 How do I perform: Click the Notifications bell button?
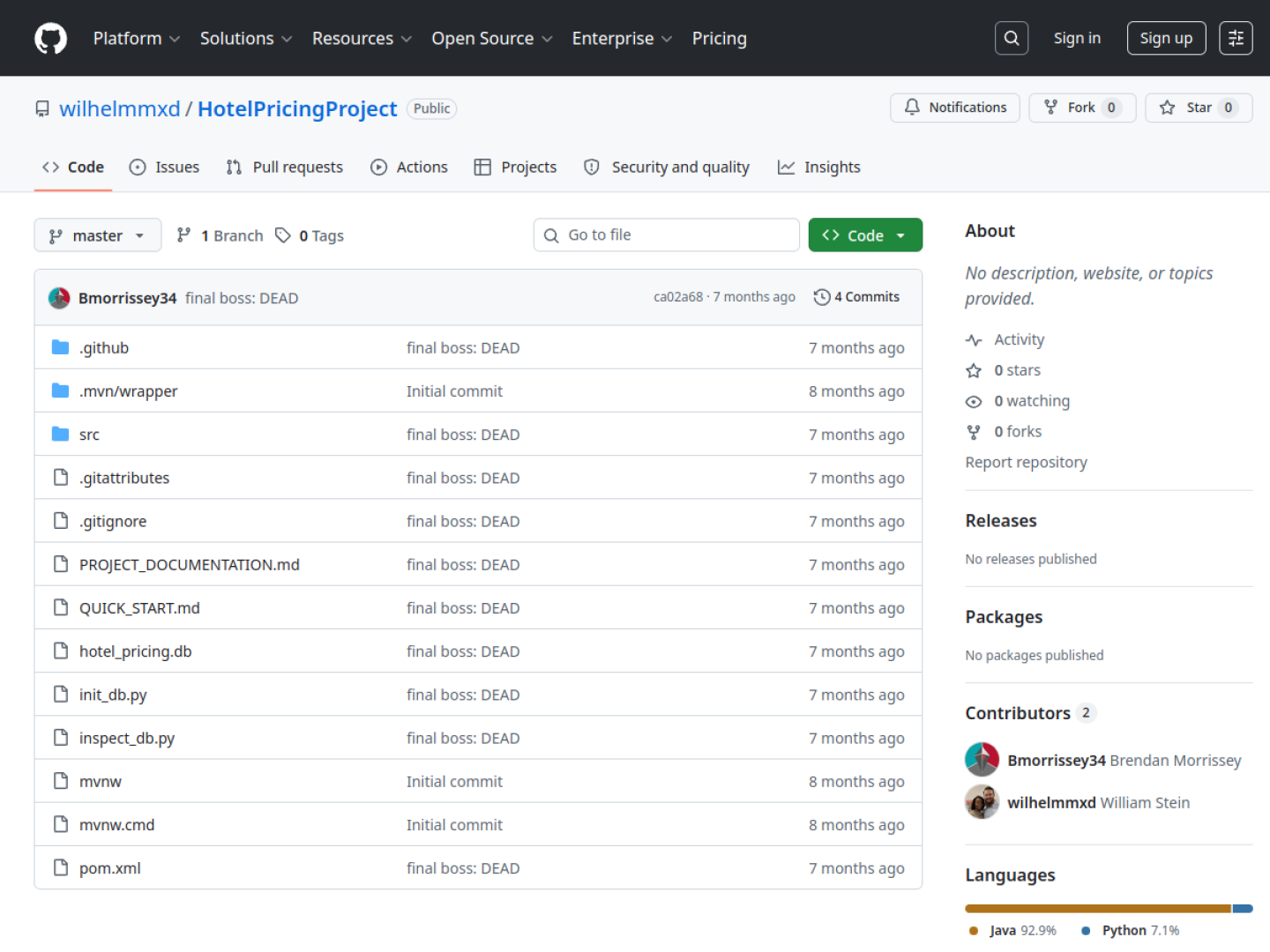point(955,108)
